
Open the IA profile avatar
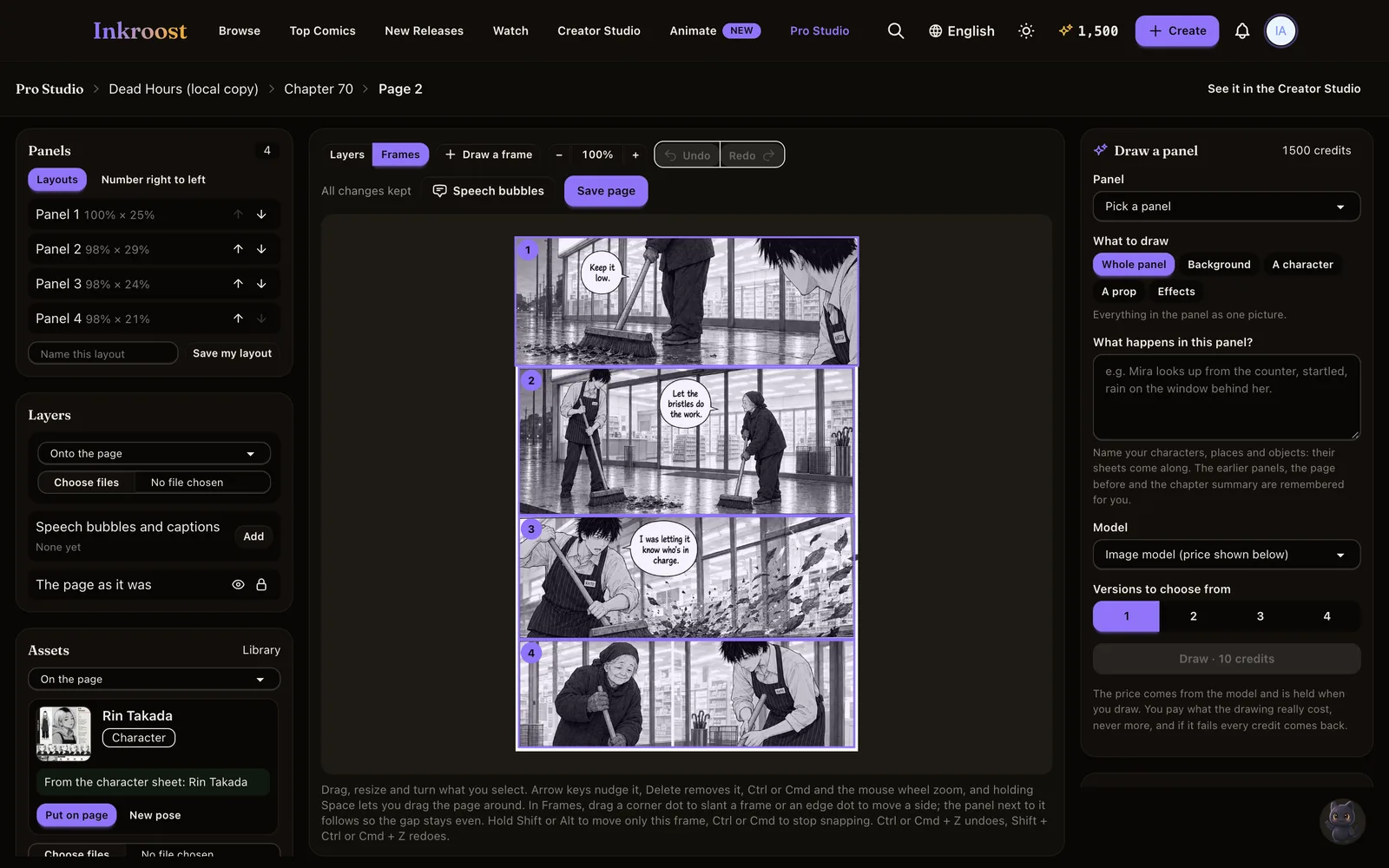1280,31
